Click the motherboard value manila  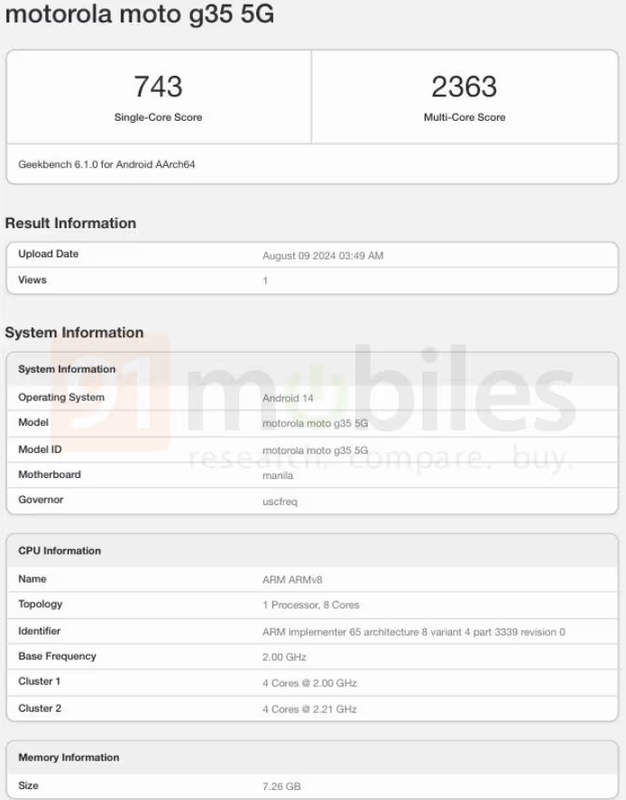278,476
